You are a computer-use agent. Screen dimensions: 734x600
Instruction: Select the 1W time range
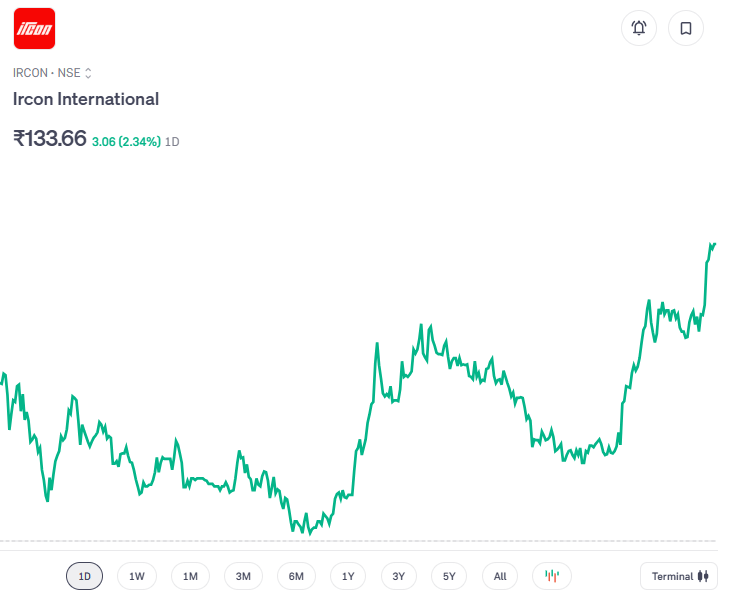tap(137, 576)
